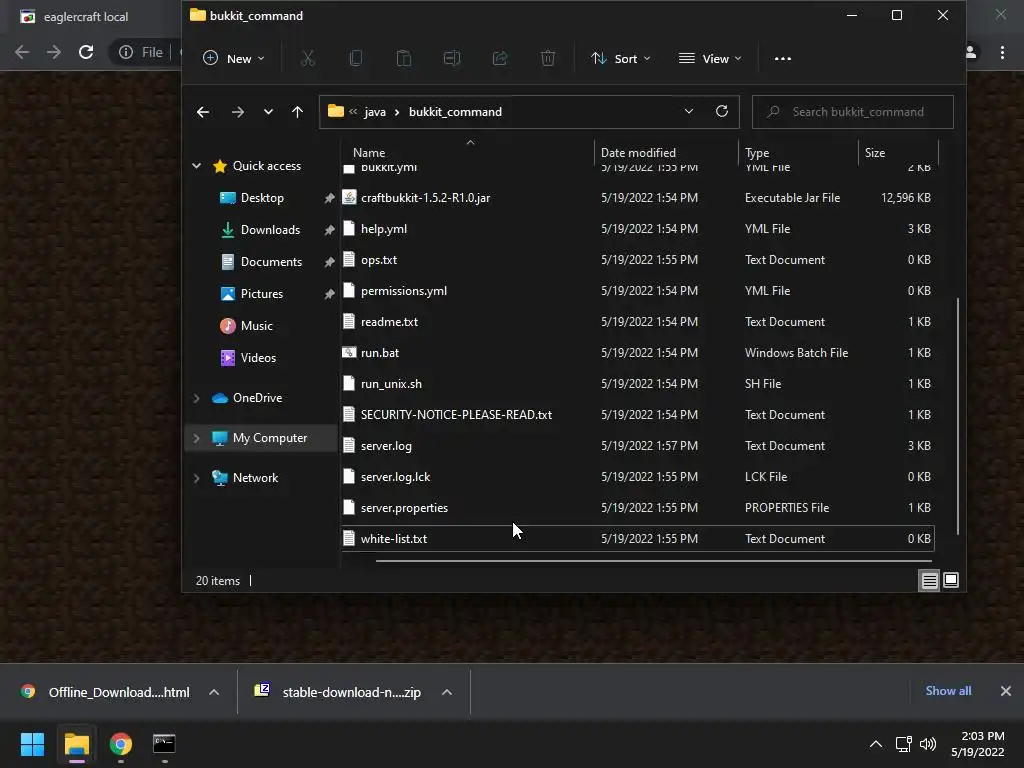Viewport: 1024px width, 768px height.
Task: Click the Search bukkit_command field
Action: [852, 112]
